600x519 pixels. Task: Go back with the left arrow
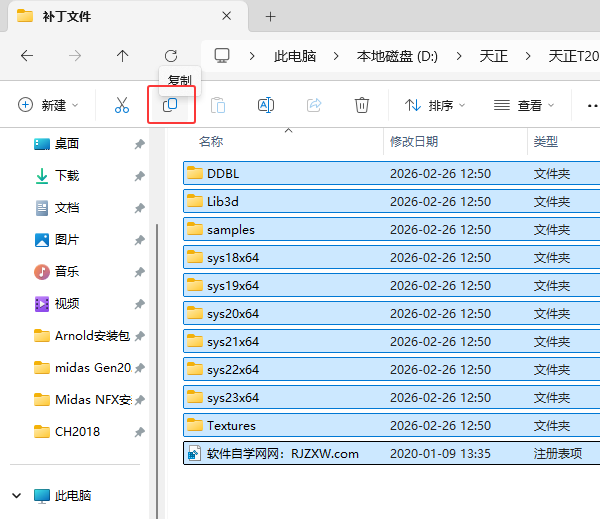point(27,56)
